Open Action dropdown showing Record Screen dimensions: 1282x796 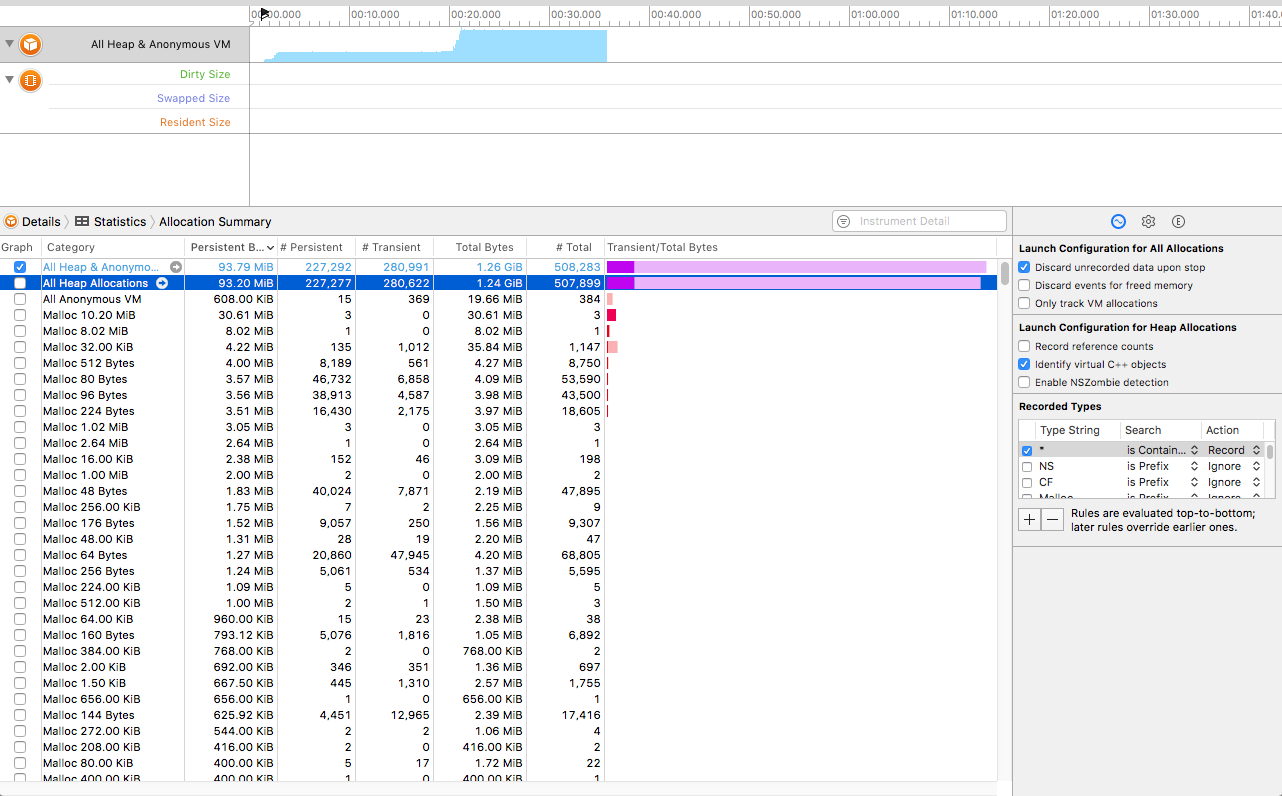(x=1233, y=450)
